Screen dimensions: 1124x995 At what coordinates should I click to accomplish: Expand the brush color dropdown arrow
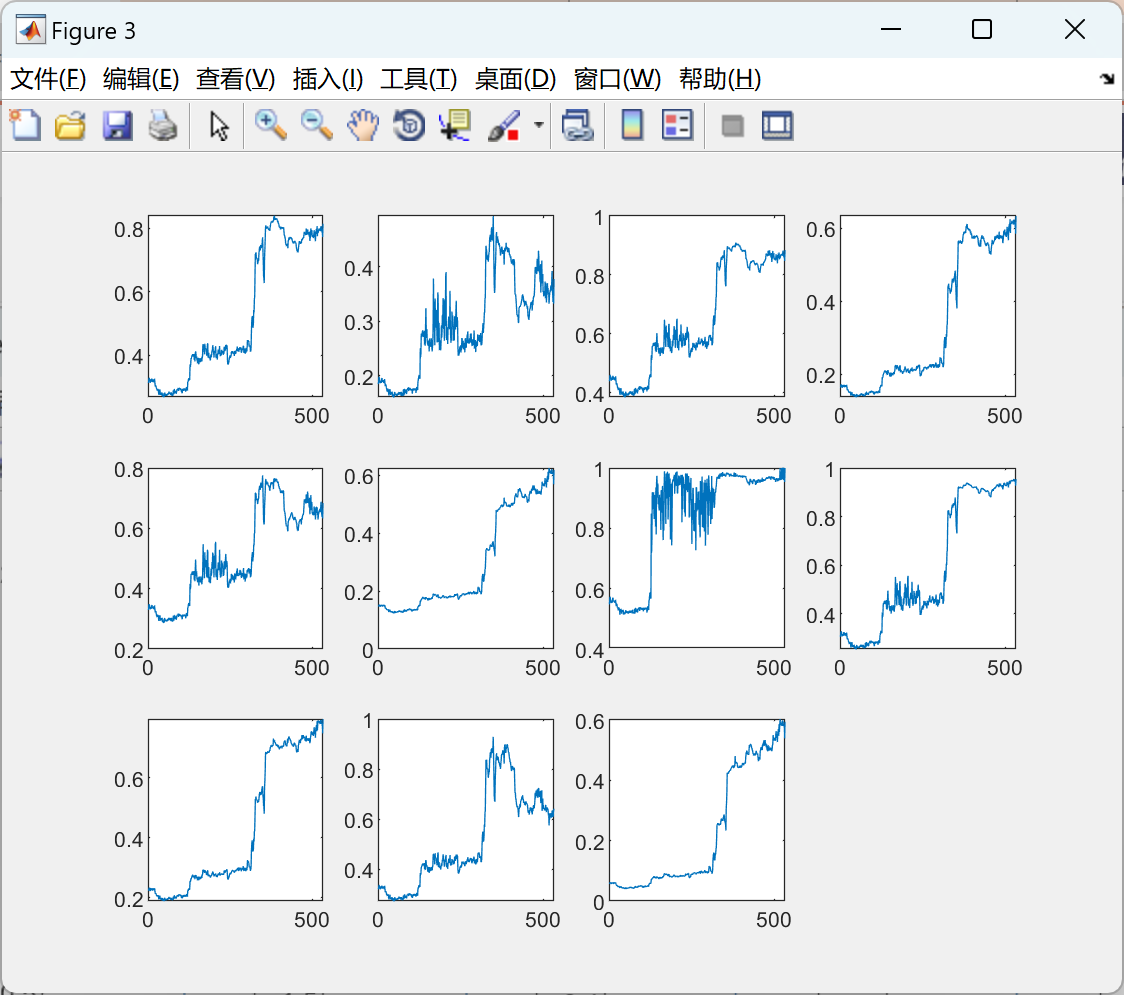tap(538, 125)
